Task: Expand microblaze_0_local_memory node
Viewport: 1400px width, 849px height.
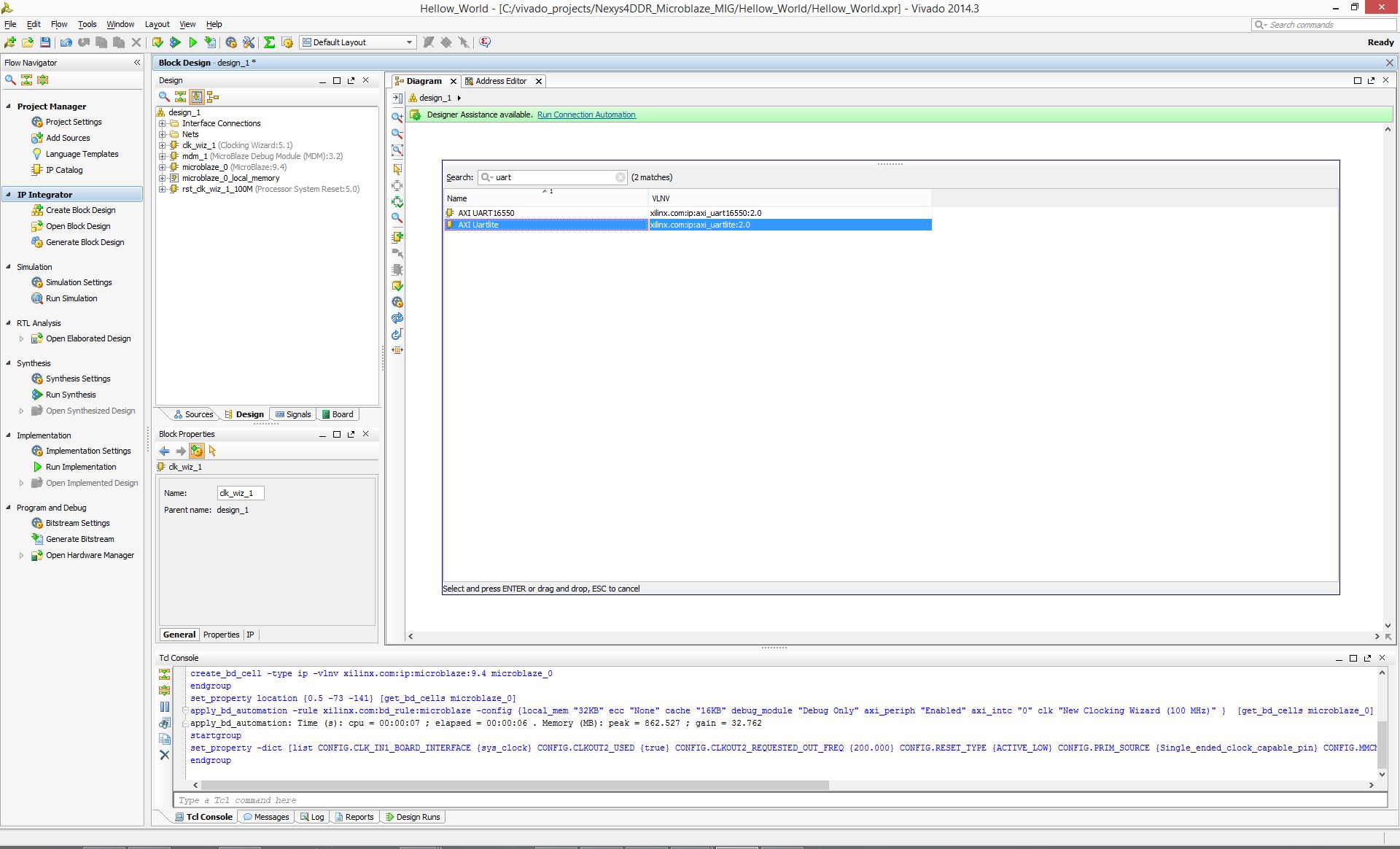Action: 163,178
